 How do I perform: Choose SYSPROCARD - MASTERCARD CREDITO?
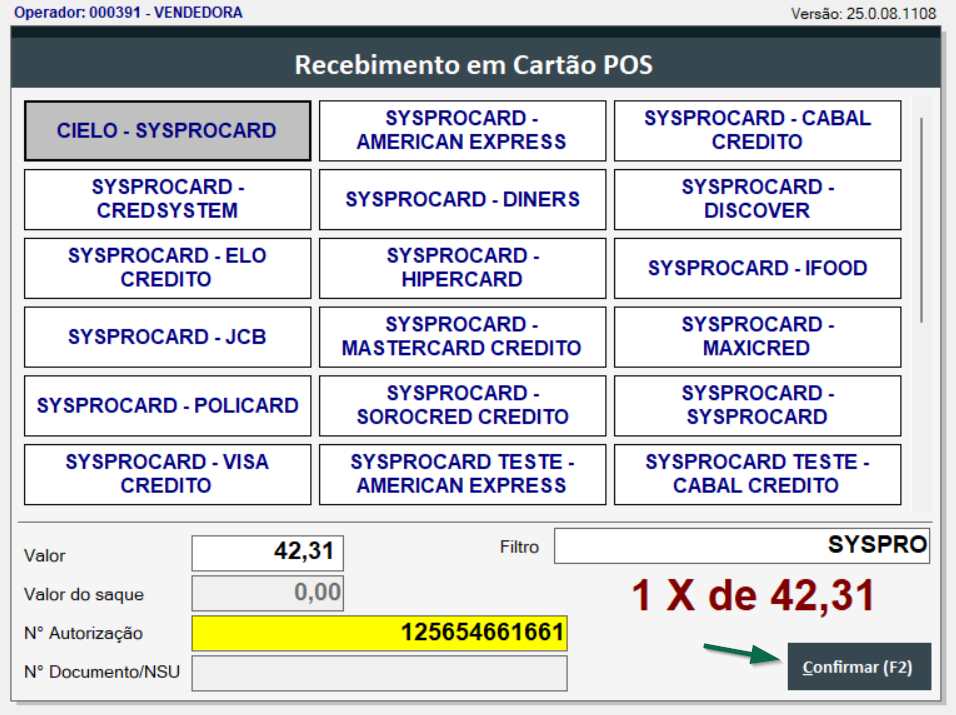tap(462, 337)
